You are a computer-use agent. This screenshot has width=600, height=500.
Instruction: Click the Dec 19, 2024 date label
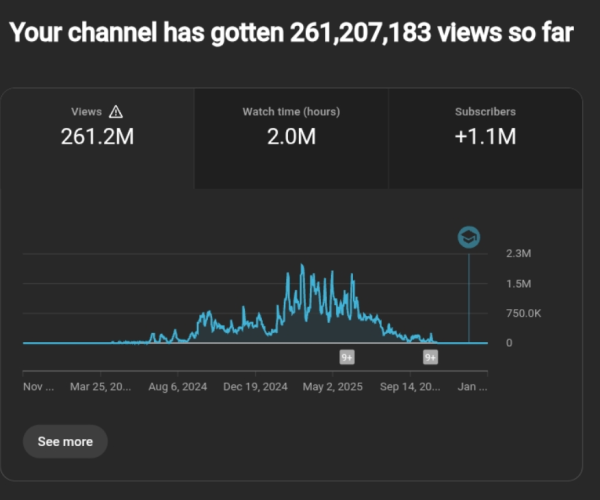[255, 386]
